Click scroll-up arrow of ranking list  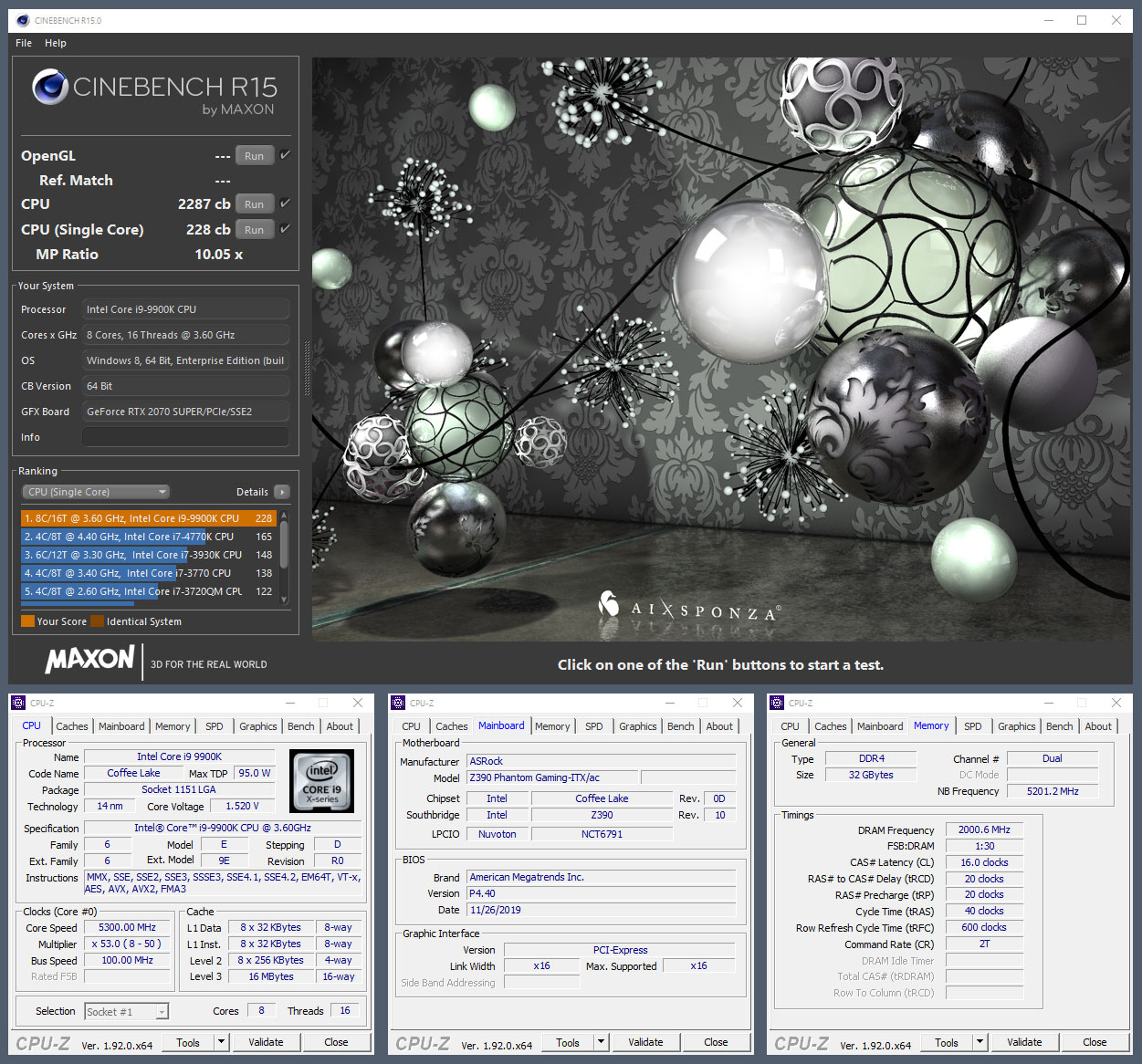[284, 516]
